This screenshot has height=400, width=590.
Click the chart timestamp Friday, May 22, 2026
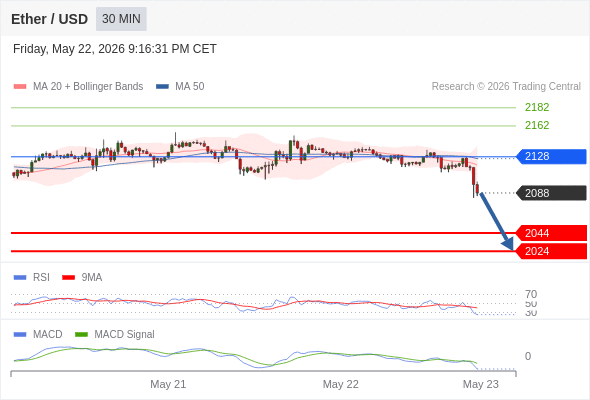69,49
